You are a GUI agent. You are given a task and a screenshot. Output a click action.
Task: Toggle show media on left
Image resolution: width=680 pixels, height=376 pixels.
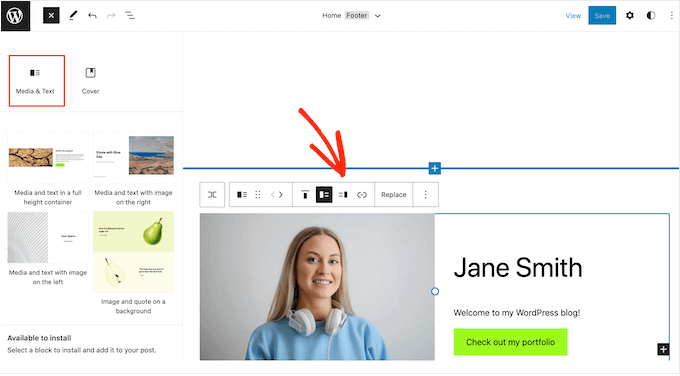(324, 195)
